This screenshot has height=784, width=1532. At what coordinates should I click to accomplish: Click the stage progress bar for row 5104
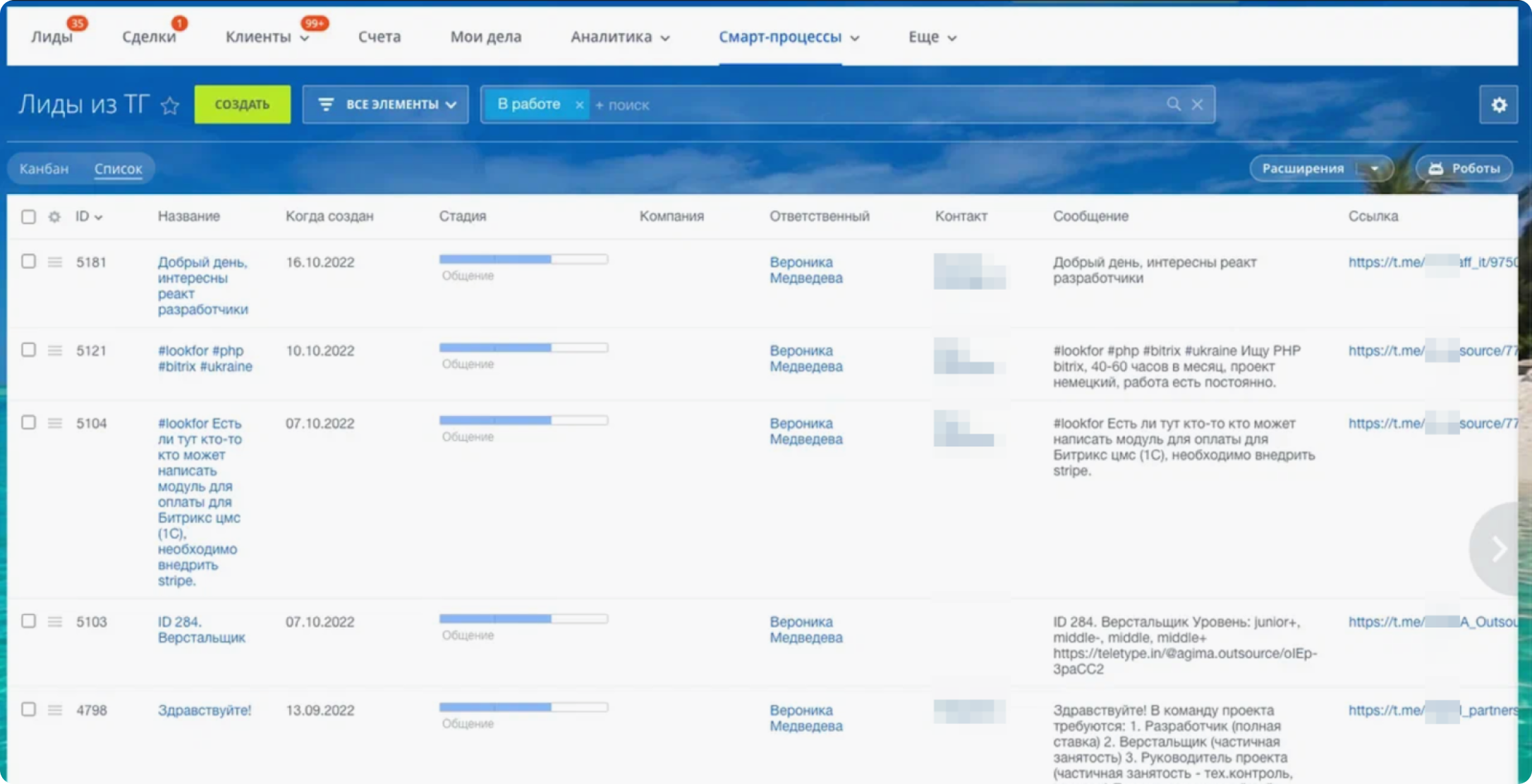coord(523,420)
